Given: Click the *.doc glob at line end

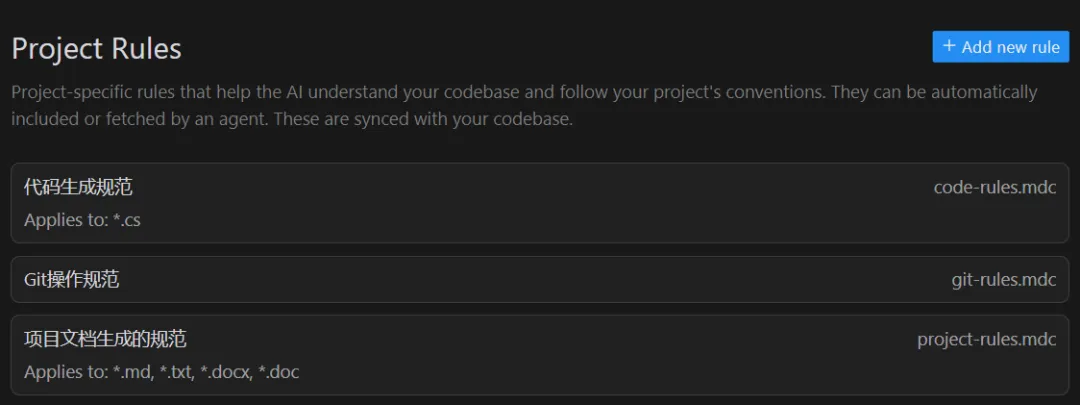Looking at the screenshot, I should pos(279,372).
